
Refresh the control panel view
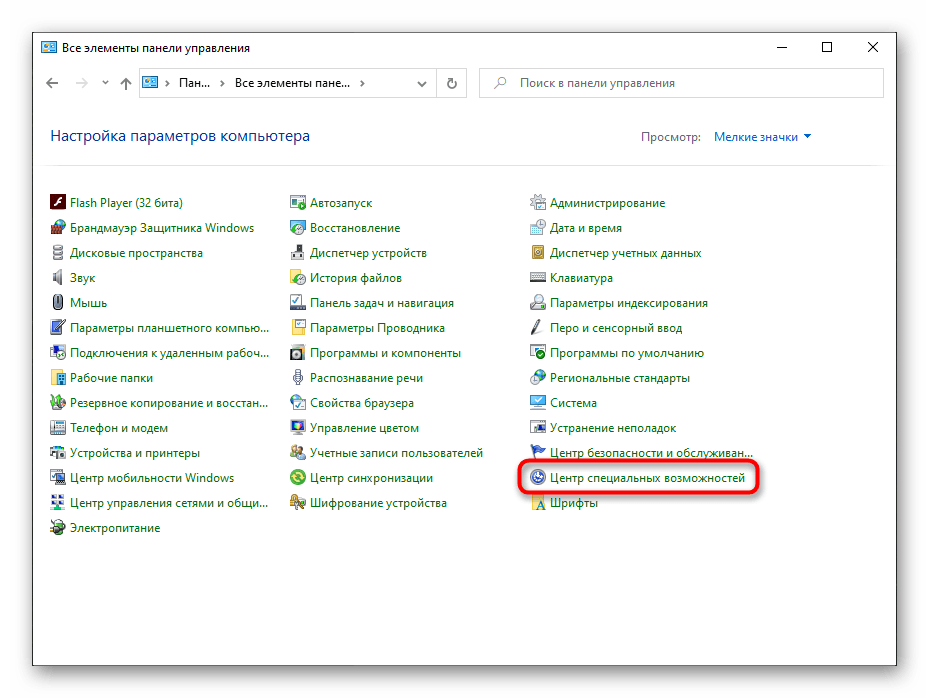click(451, 84)
